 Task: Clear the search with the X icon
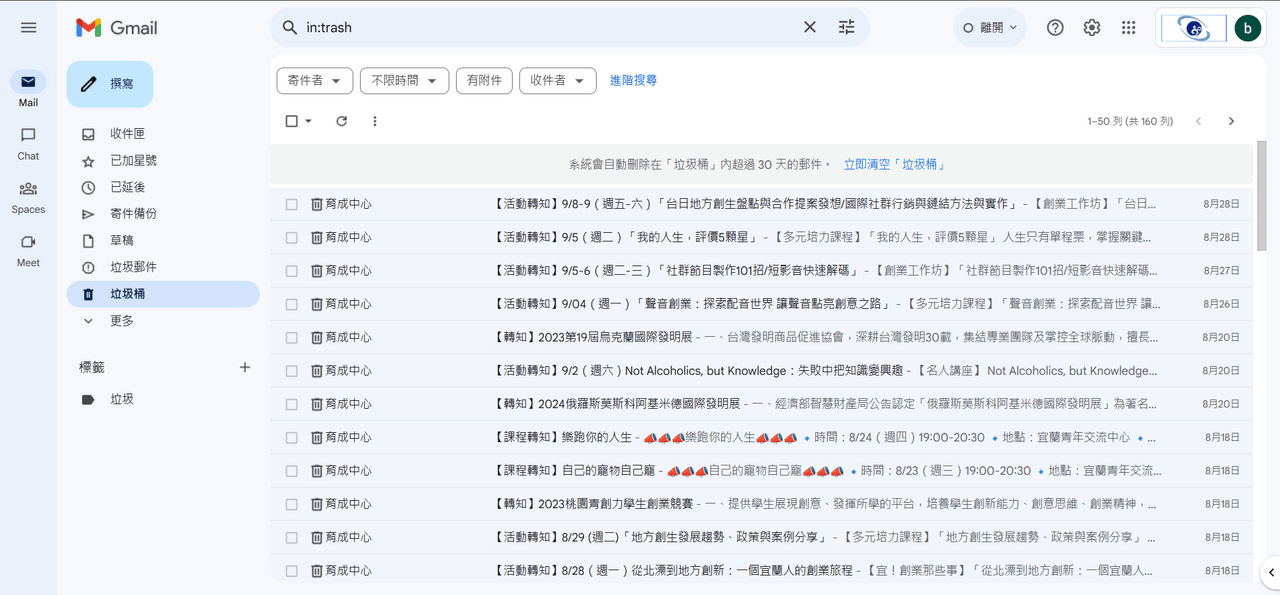(810, 27)
